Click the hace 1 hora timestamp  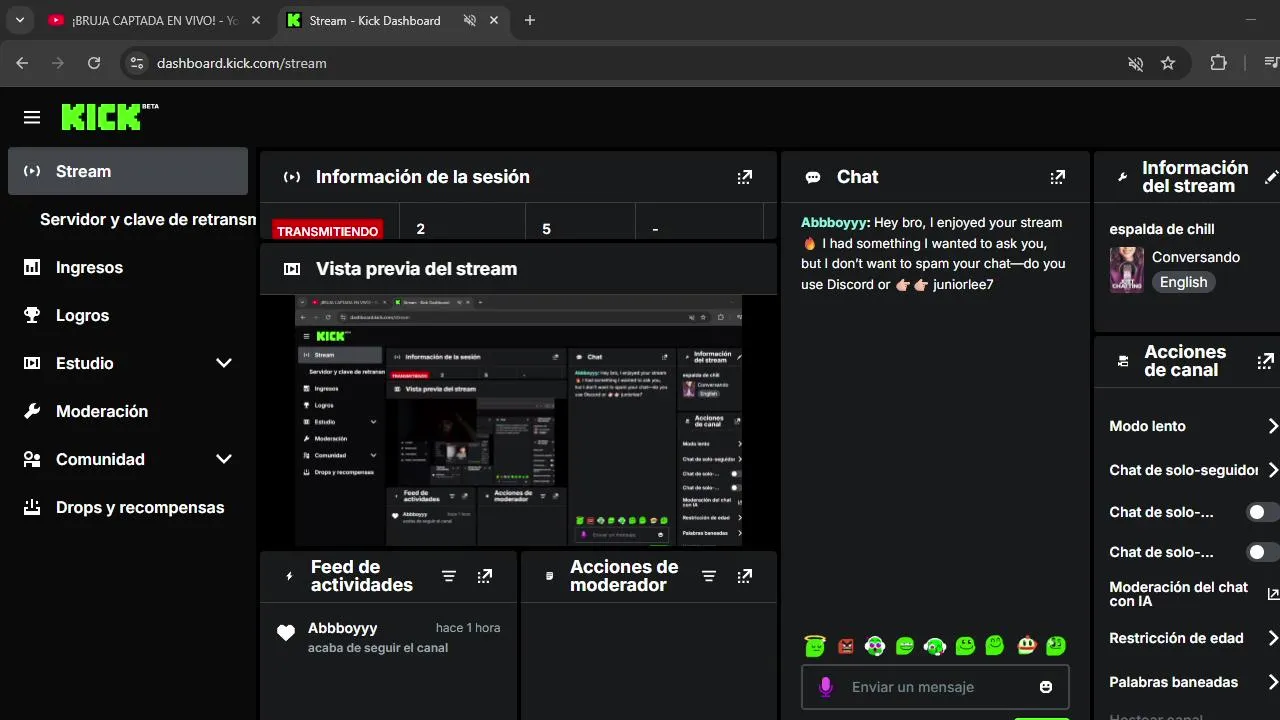(468, 628)
